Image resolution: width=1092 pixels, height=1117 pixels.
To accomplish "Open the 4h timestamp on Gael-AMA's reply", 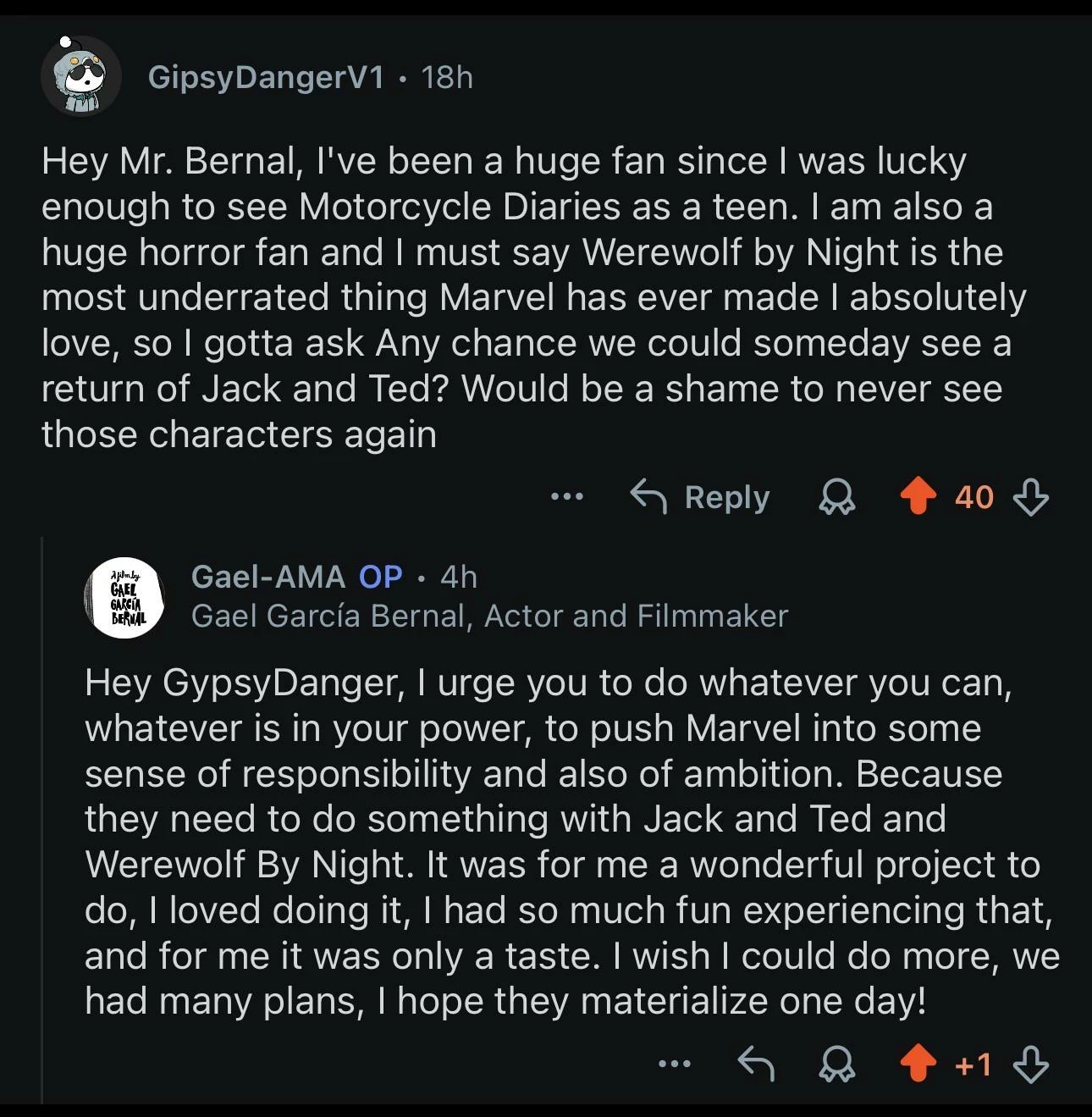I will point(459,577).
